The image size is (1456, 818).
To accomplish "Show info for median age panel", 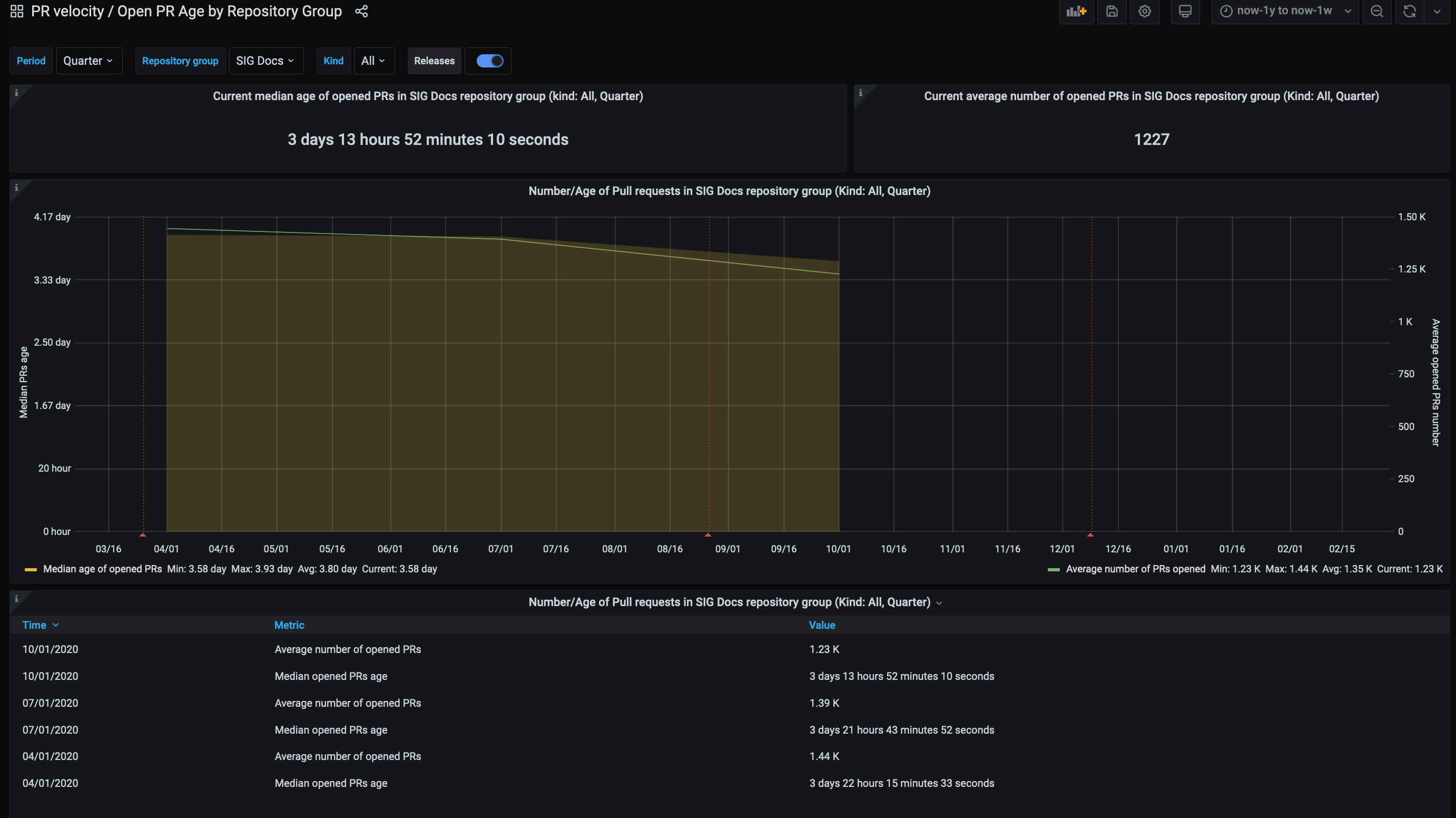I will (16, 93).
